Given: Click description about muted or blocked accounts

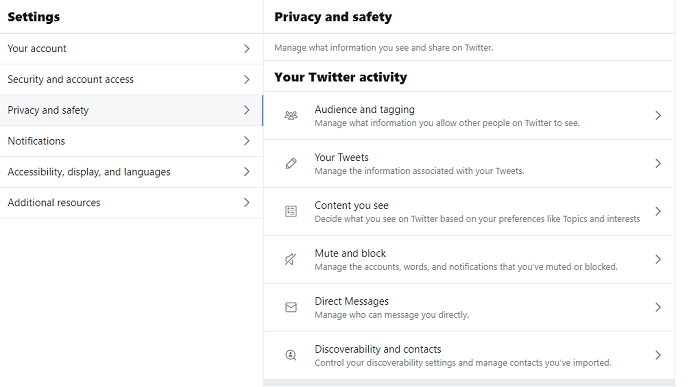Looking at the screenshot, I should [x=466, y=267].
